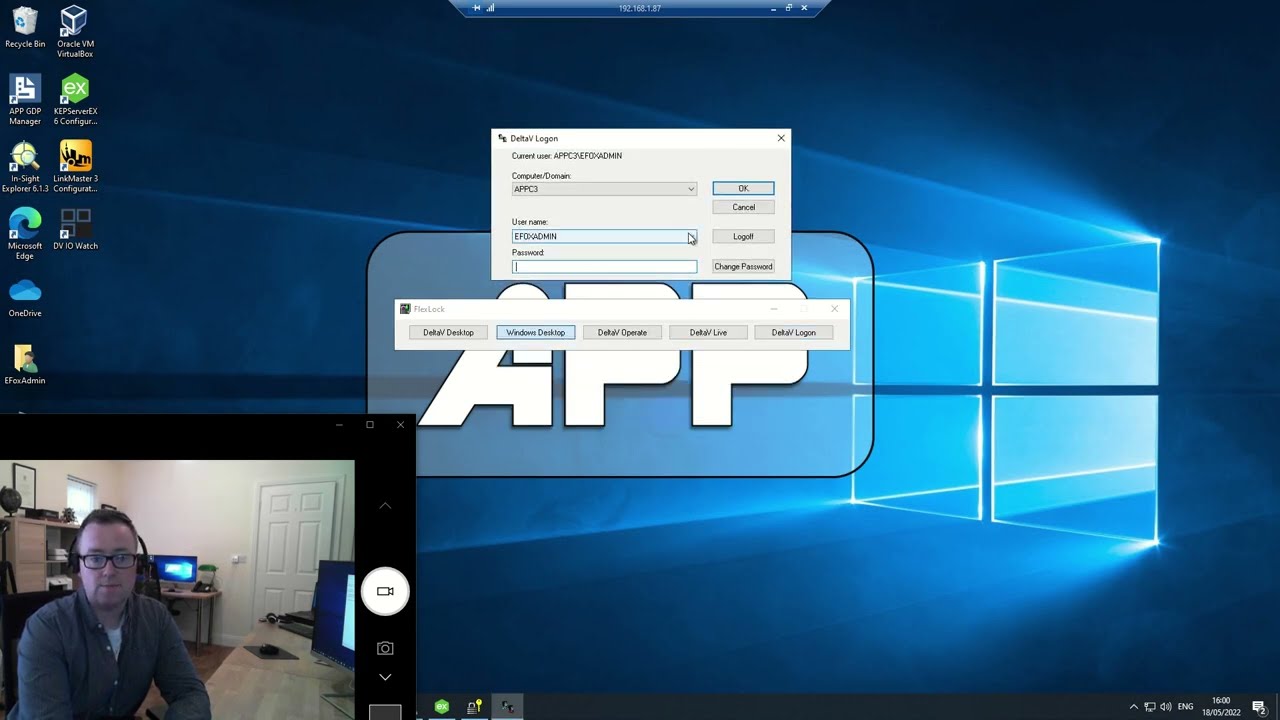Open the notification center icon
Image resolution: width=1280 pixels, height=720 pixels.
pyautogui.click(x=1259, y=707)
